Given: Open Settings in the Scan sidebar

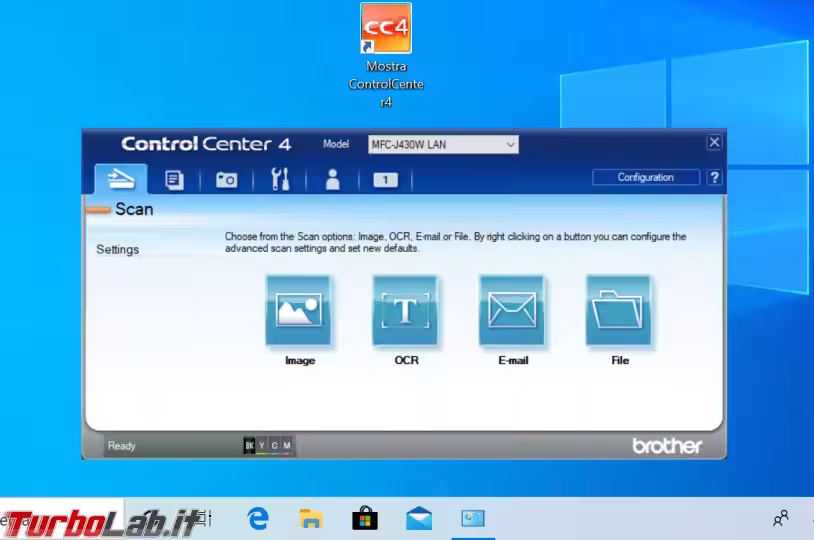Looking at the screenshot, I should click(x=118, y=249).
